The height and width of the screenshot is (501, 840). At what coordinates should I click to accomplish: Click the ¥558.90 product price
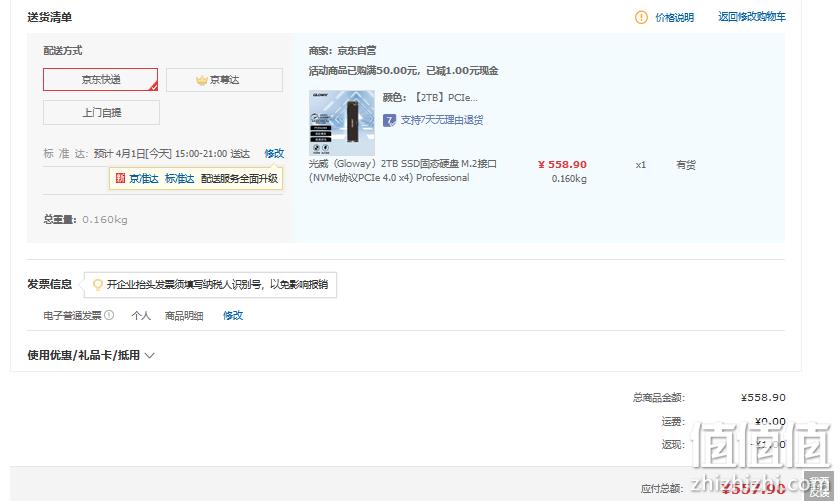[562, 164]
